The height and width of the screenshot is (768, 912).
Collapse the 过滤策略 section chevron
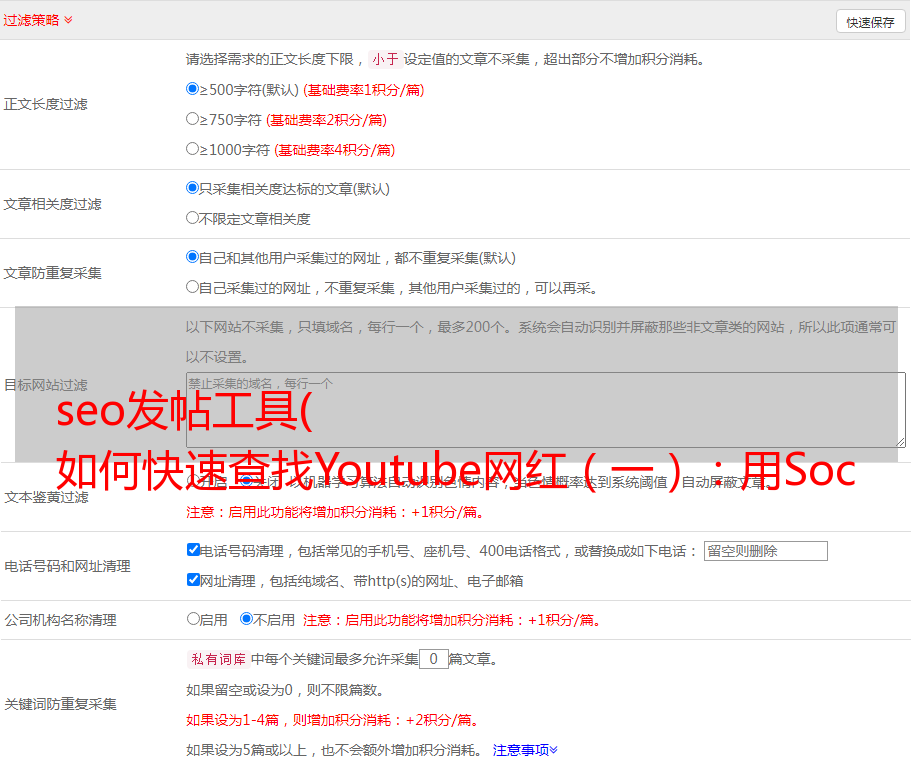(68, 20)
